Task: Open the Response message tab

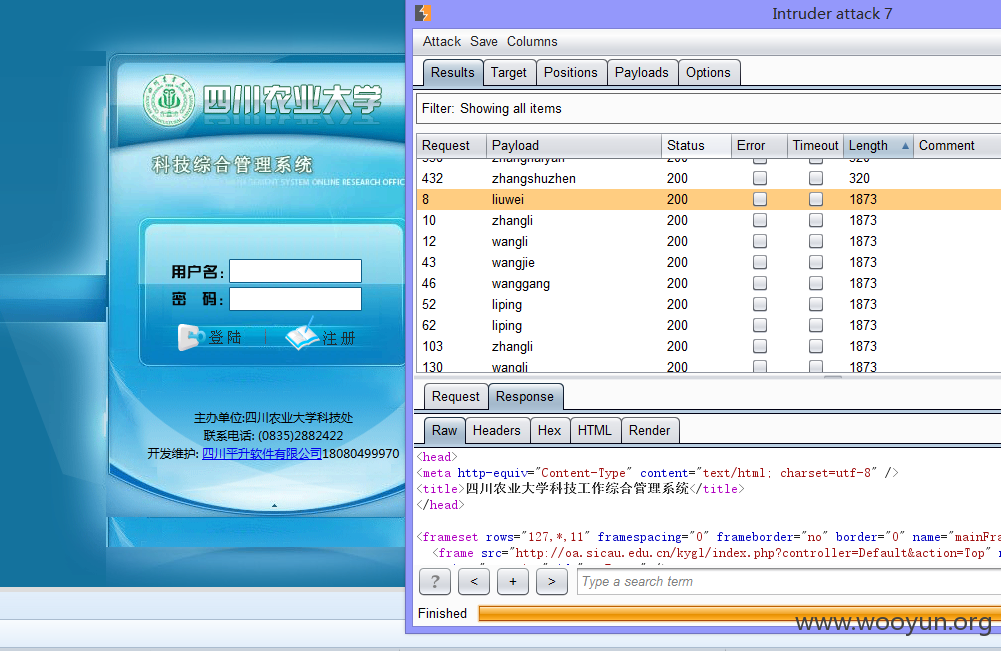Action: coord(525,396)
